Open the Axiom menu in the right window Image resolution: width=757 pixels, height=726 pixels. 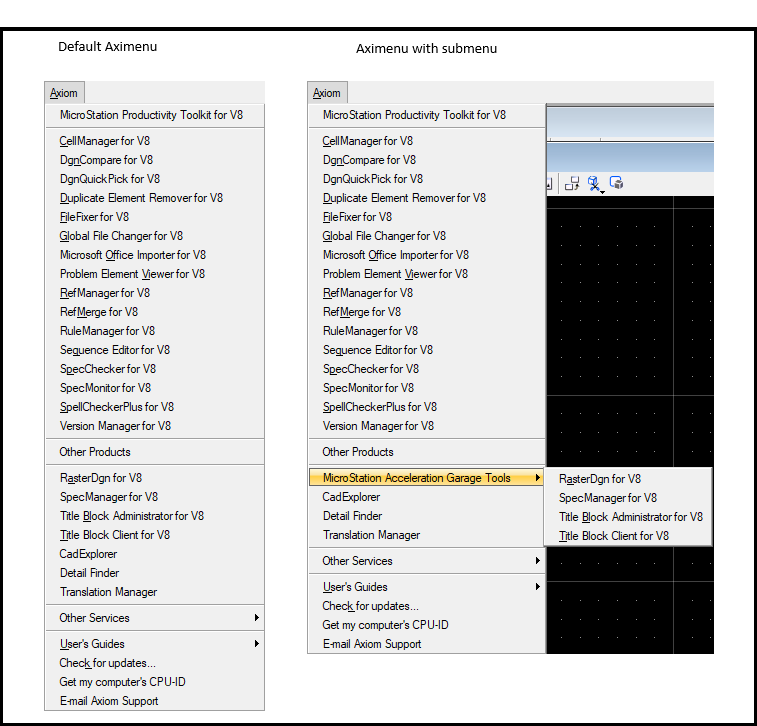tap(327, 93)
